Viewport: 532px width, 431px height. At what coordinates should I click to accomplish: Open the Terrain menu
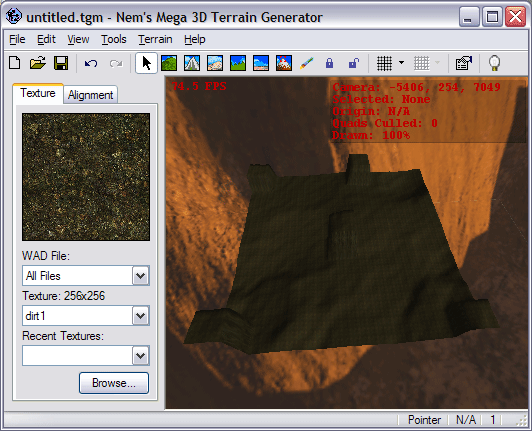pyautogui.click(x=155, y=39)
